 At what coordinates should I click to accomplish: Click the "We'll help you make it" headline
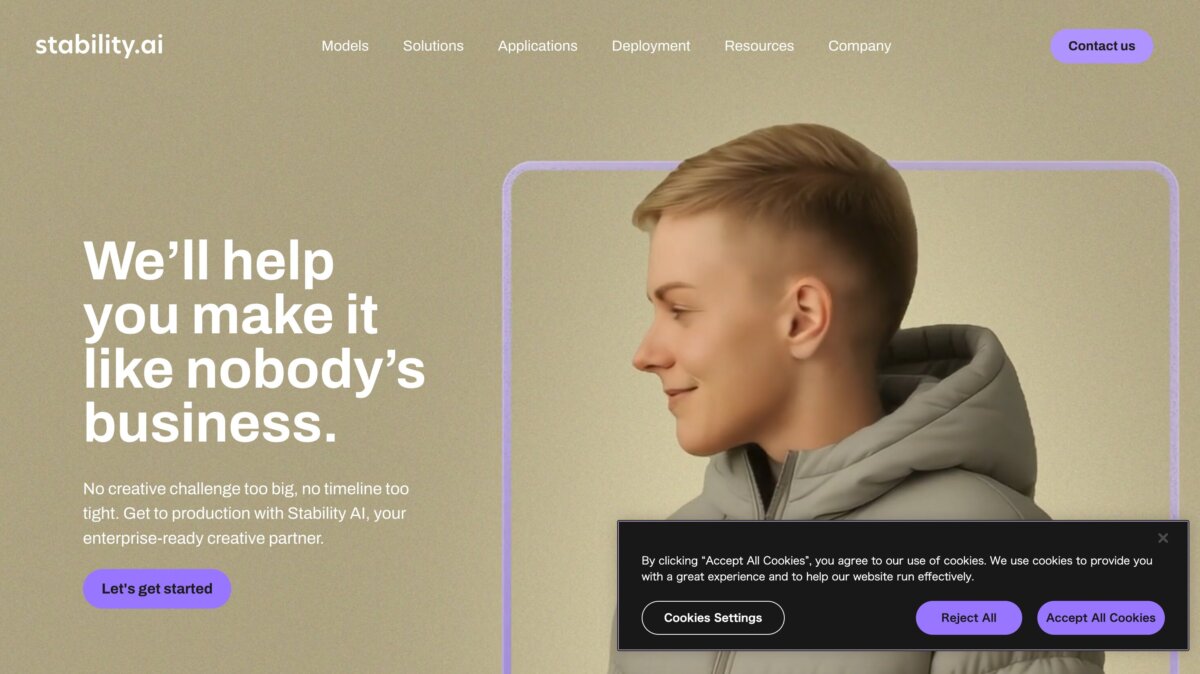(x=231, y=288)
